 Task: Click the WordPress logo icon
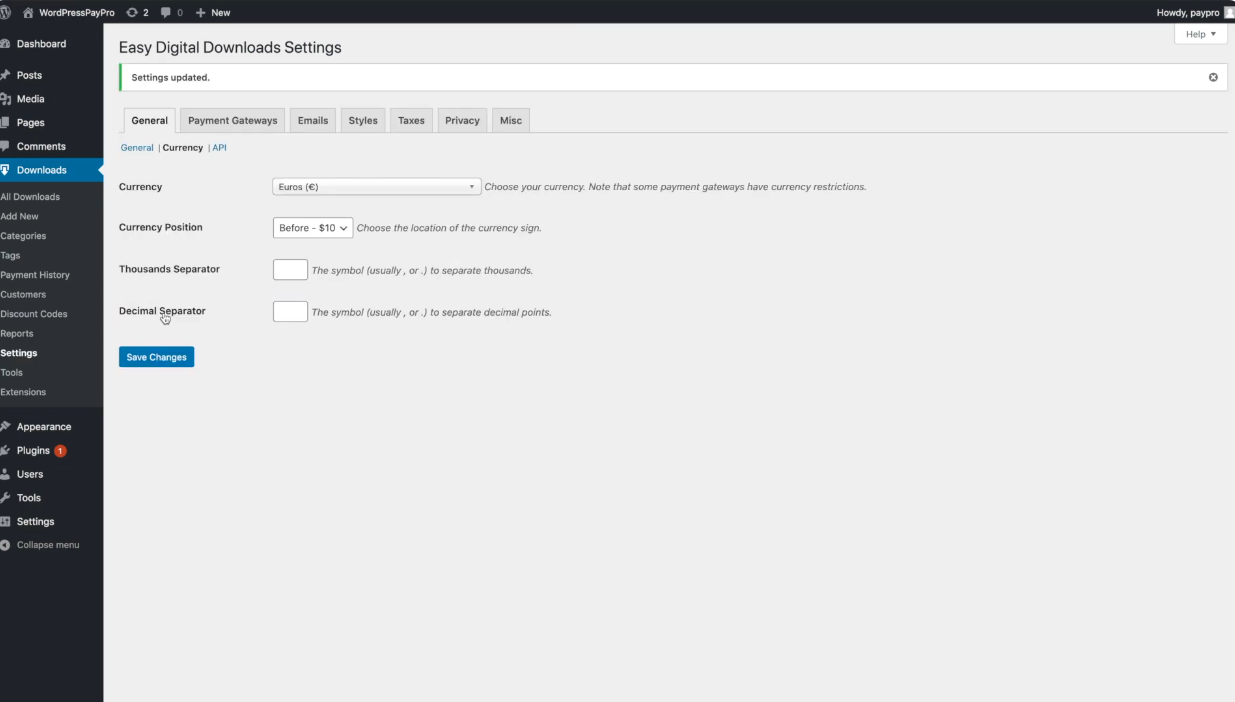pyautogui.click(x=6, y=12)
